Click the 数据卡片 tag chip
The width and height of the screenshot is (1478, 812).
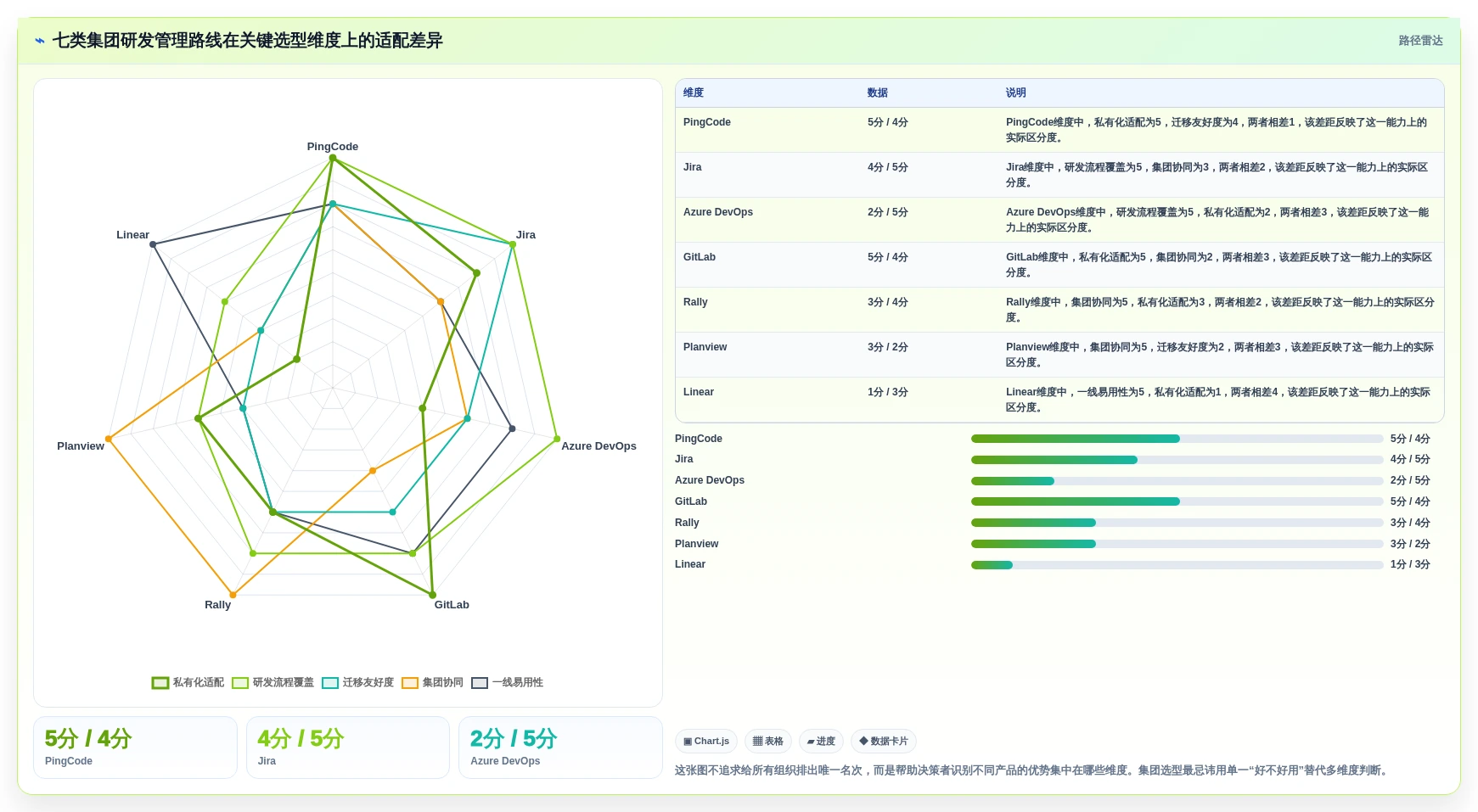point(884,741)
